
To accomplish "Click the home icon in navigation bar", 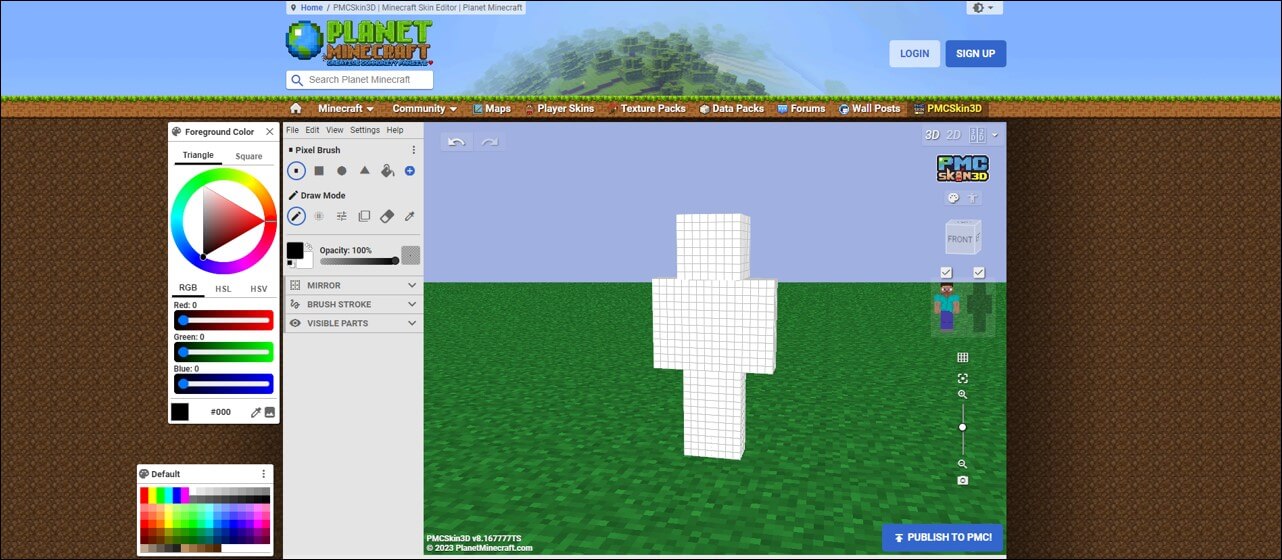I will coord(295,108).
